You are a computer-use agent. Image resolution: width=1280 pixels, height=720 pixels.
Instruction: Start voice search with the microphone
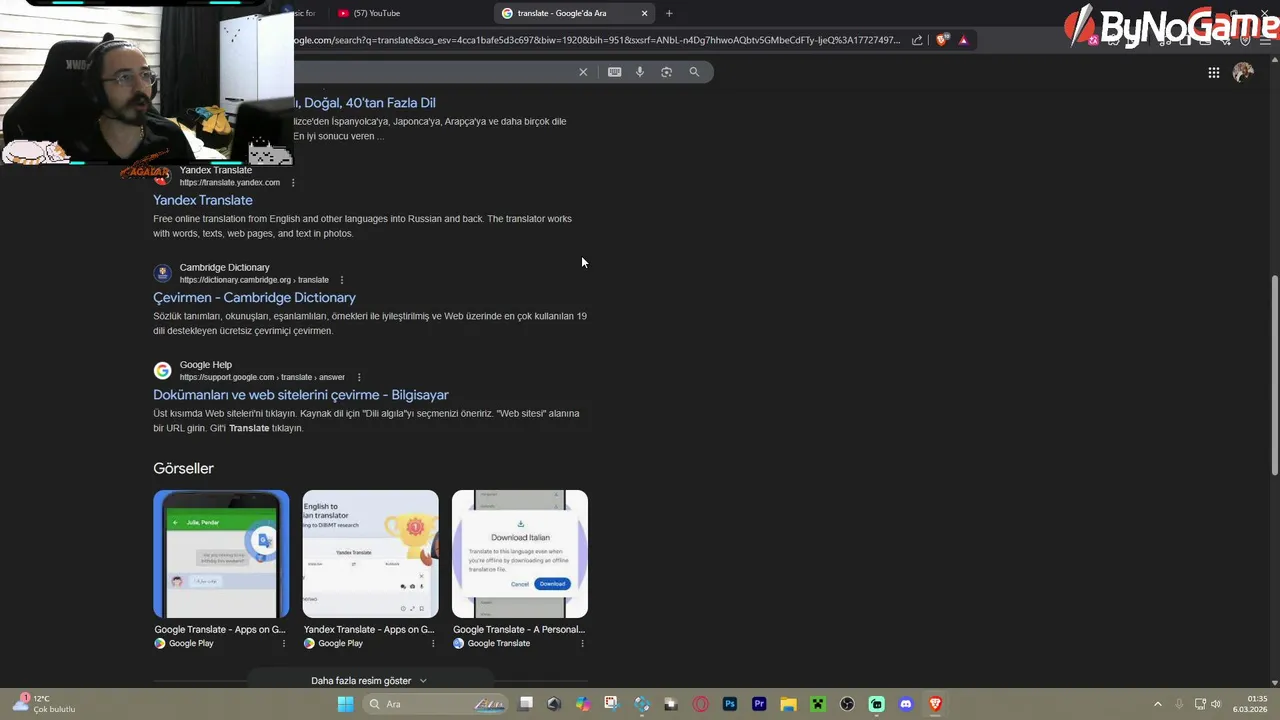640,72
